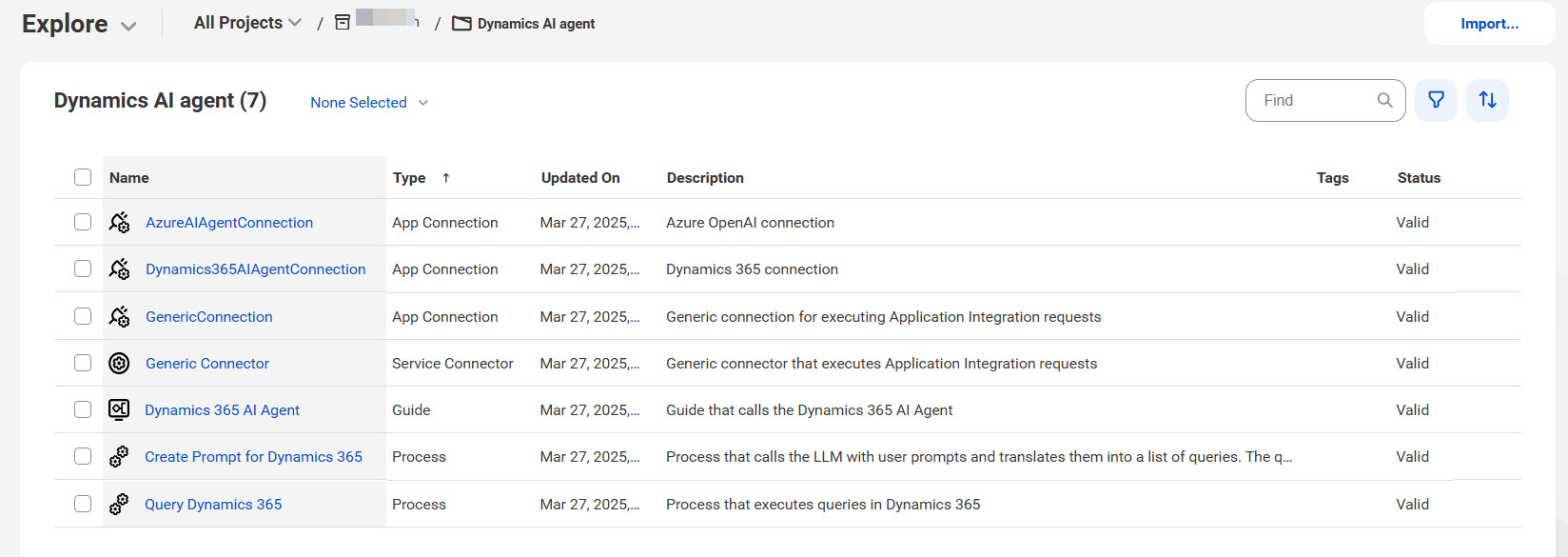Check the Dynamics 365 AI Agent row checkbox
This screenshot has height=557, width=1568.
tap(83, 409)
